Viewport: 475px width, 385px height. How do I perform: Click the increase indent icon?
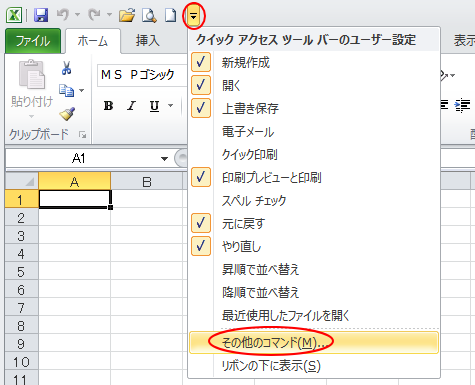tap(463, 105)
